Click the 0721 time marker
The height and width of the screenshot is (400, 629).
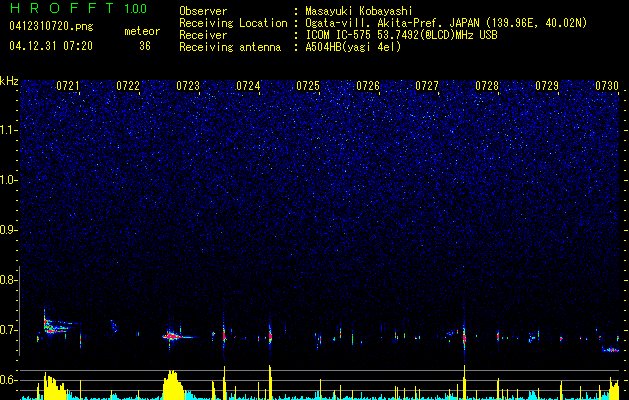point(68,86)
